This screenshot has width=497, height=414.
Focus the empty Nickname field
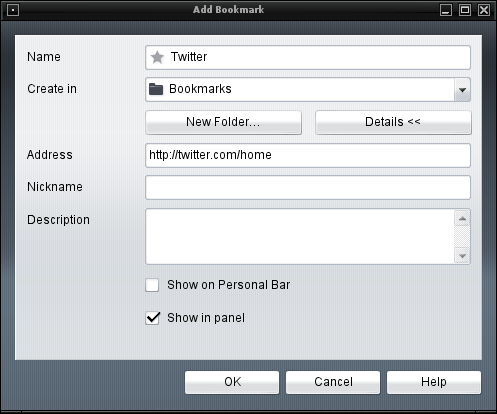point(308,187)
